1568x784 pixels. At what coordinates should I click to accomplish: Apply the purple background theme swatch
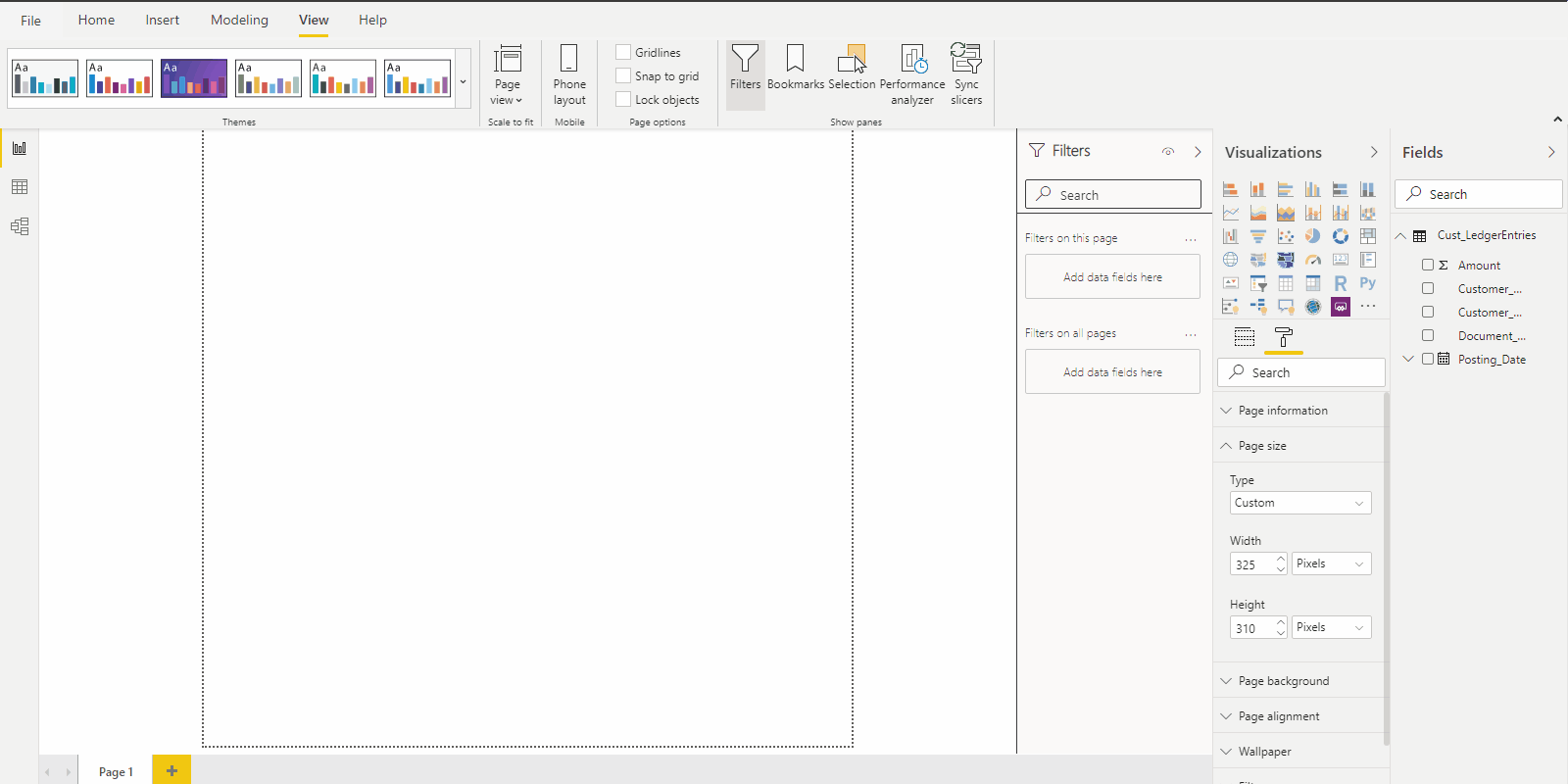[194, 78]
